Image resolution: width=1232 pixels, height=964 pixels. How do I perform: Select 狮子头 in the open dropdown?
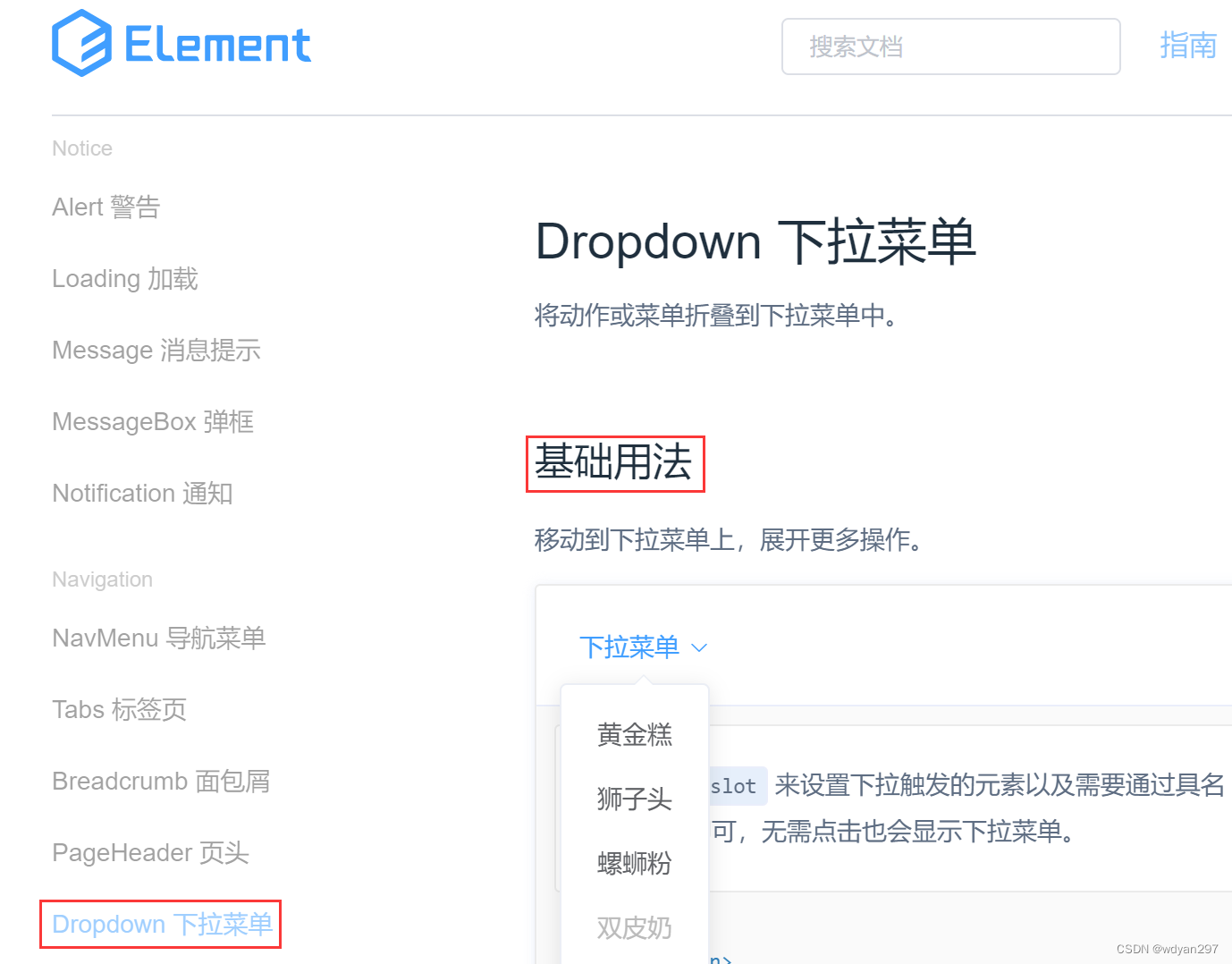634,799
